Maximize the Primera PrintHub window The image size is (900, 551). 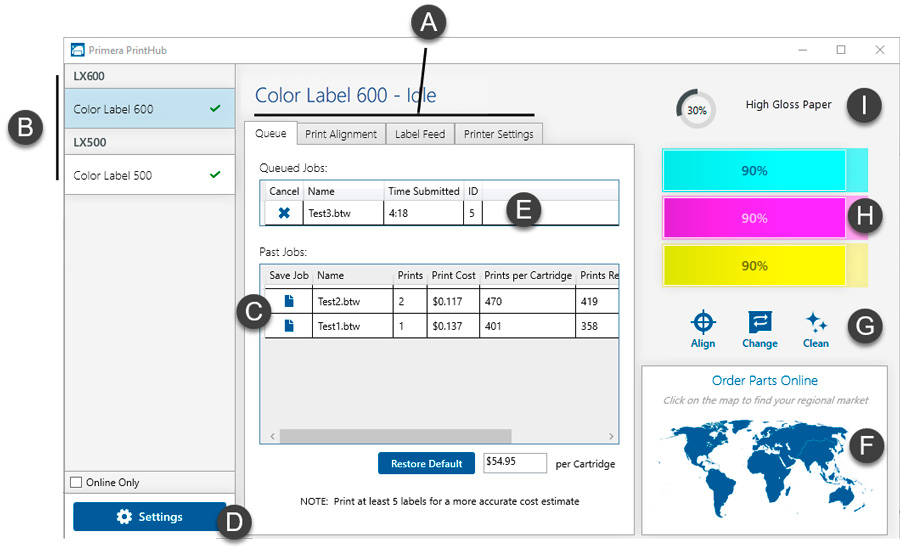pyautogui.click(x=841, y=50)
